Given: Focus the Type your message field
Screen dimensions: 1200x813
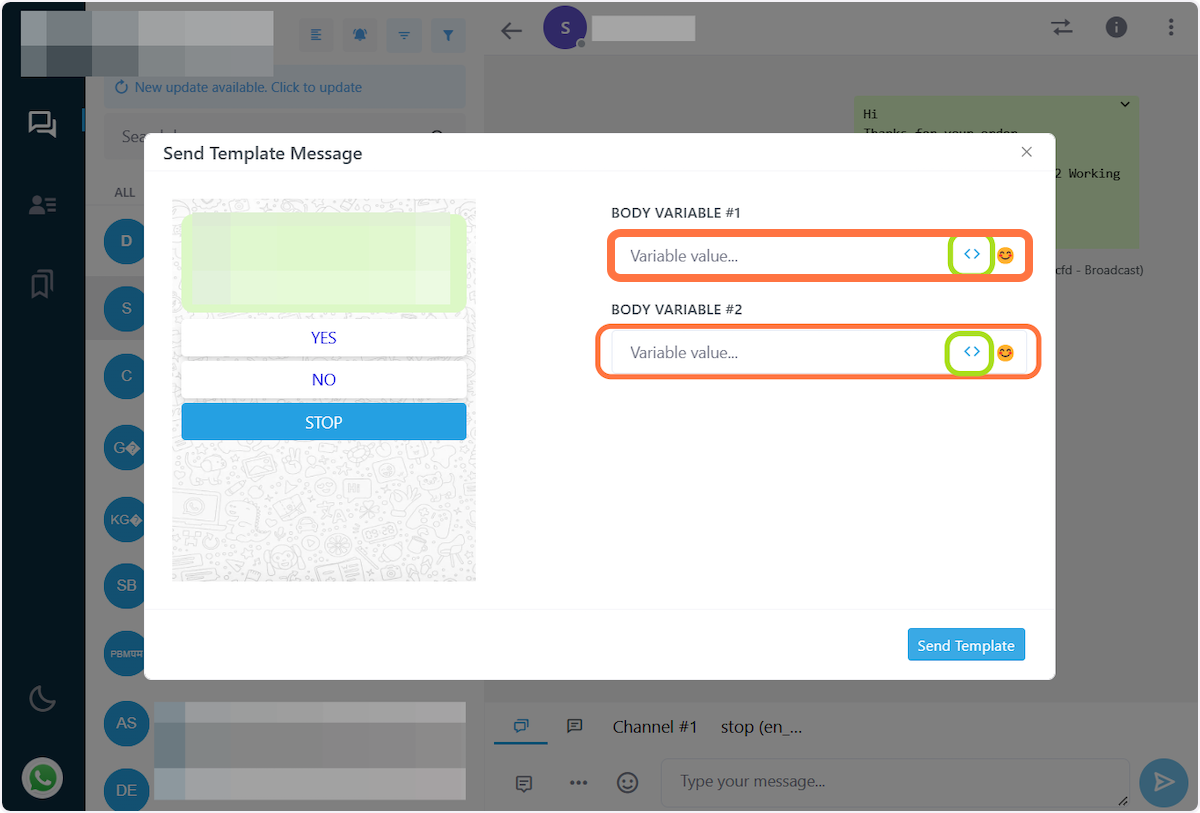Looking at the screenshot, I should pyautogui.click(x=895, y=782).
